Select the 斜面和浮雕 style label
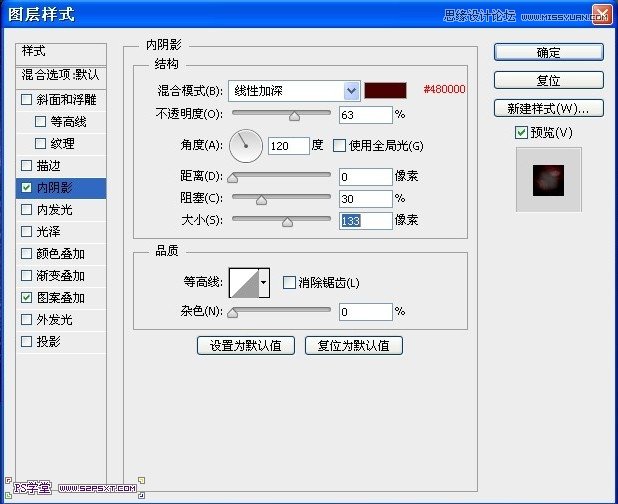This screenshot has height=504, width=618. (x=66, y=99)
